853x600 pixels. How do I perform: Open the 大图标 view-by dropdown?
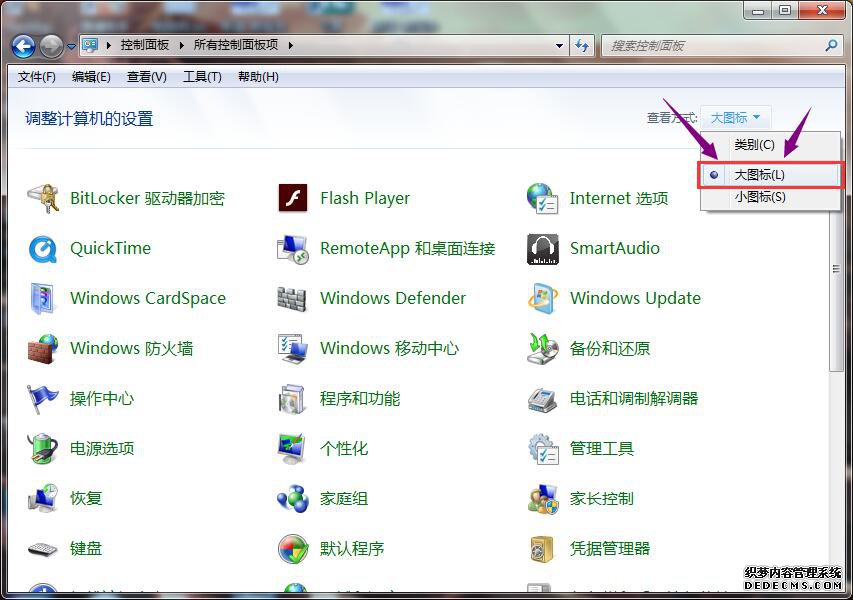735,118
